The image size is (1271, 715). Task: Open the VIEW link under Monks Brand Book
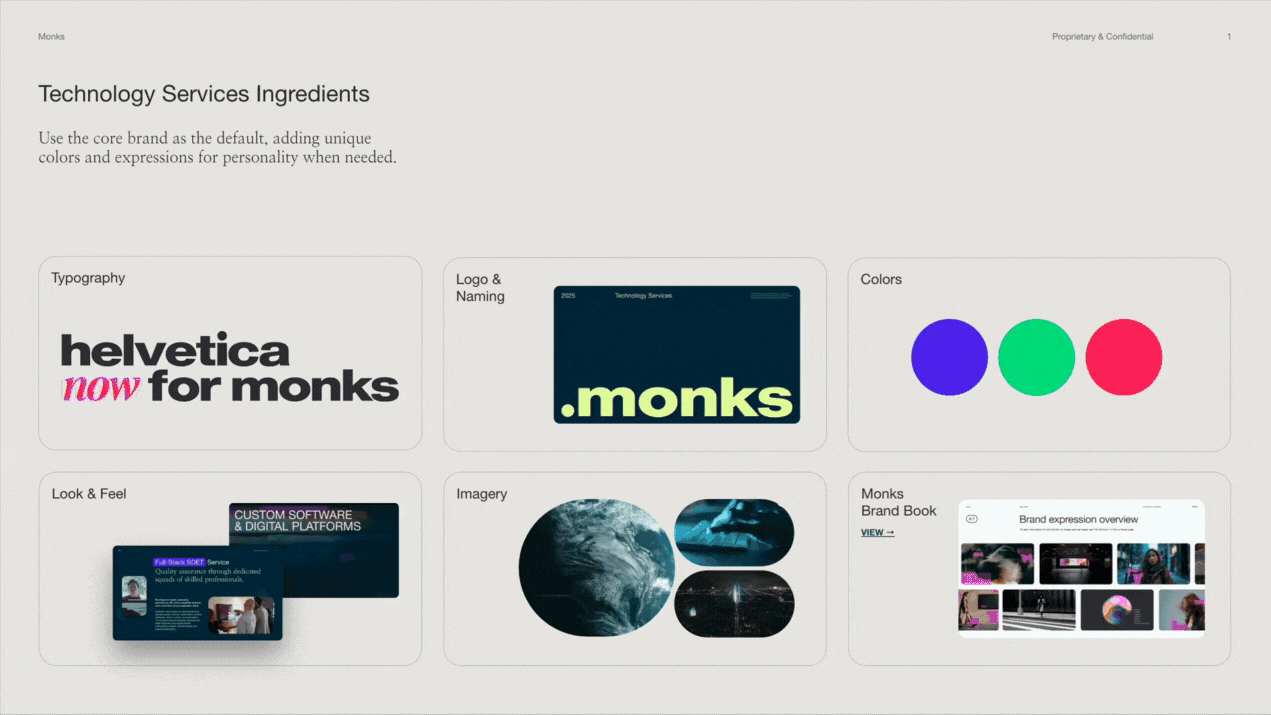click(x=877, y=532)
